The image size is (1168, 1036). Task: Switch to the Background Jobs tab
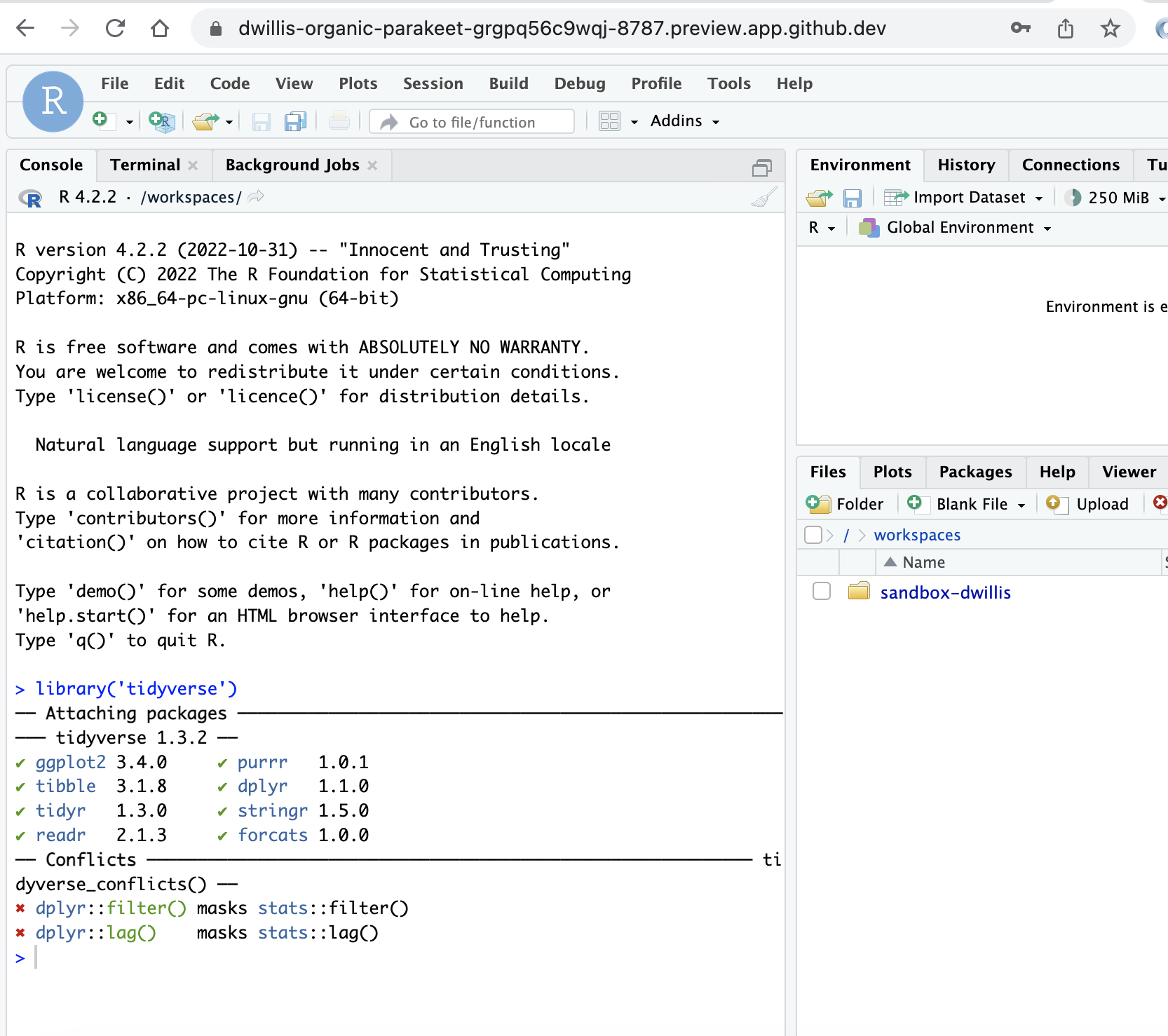click(292, 165)
